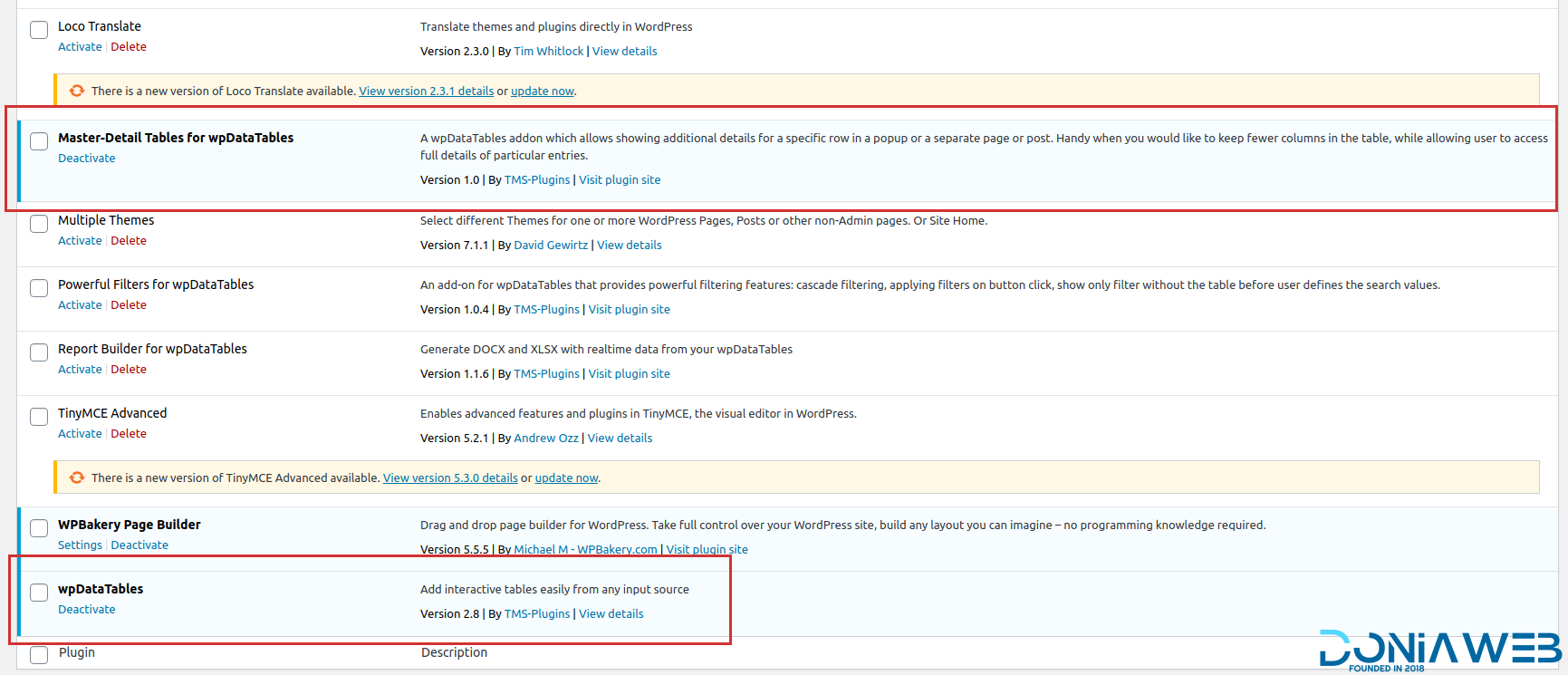1568x675 pixels.
Task: Open Michael M - WPBakery.com author link
Action: click(585, 550)
